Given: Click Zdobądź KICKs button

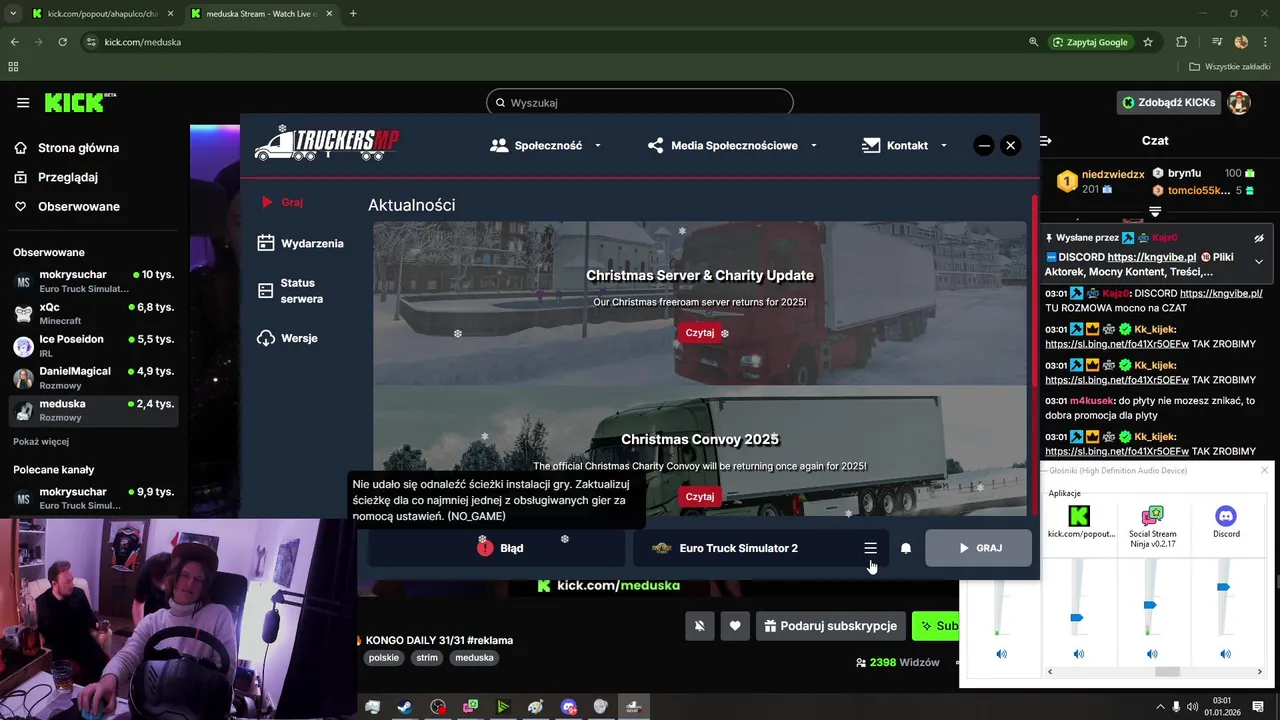Looking at the screenshot, I should click(1169, 102).
